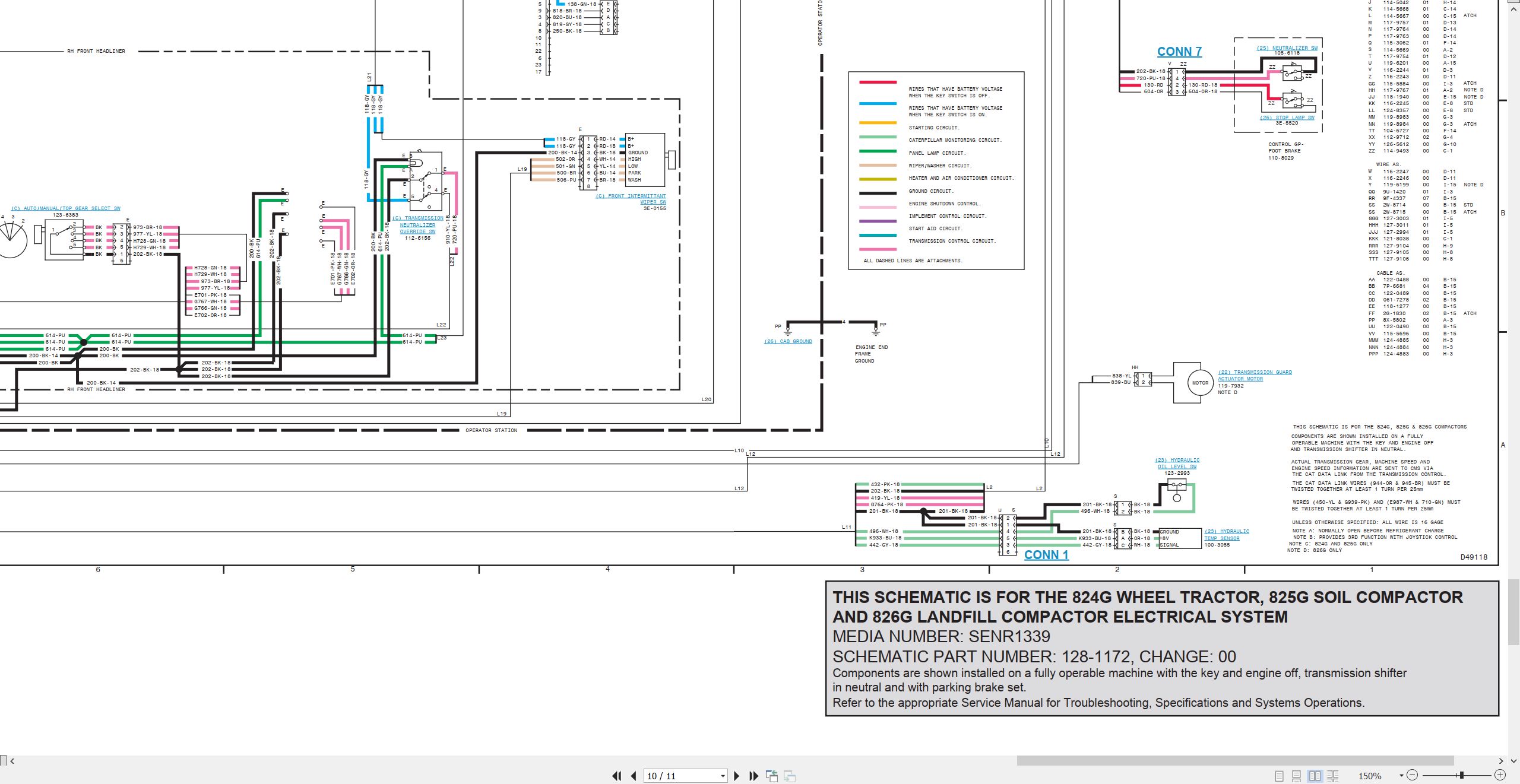Click the scroll right arrow of horizontal scrollbar

[1501, 761]
